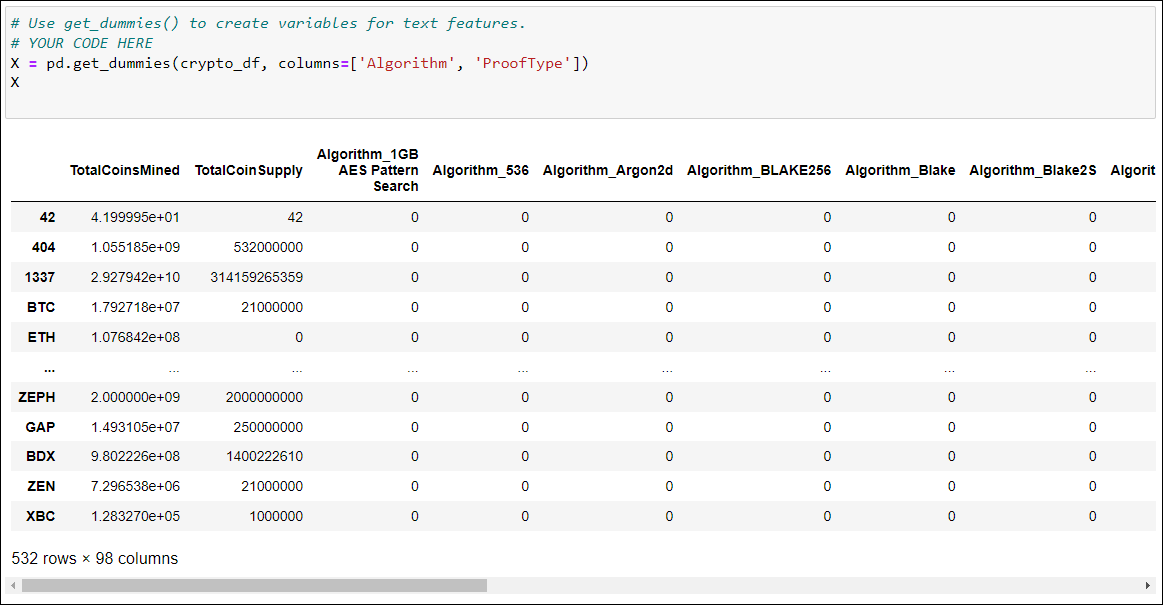1163x605 pixels.
Task: Click XBC's TotalCoinsMined value 1.283270e+05
Action: [135, 516]
